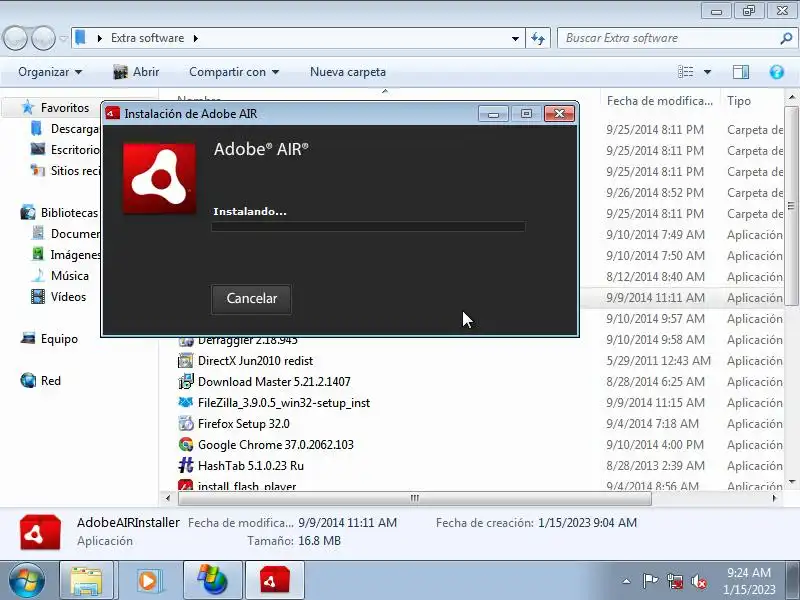Image resolution: width=800 pixels, height=600 pixels.
Task: Click the FileZilla installer file icon
Action: [186, 403]
